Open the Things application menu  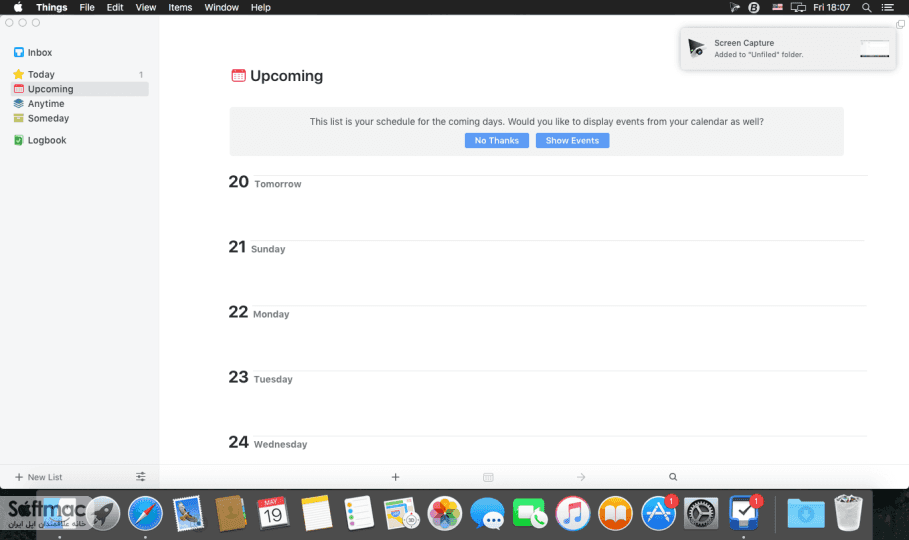coord(52,8)
